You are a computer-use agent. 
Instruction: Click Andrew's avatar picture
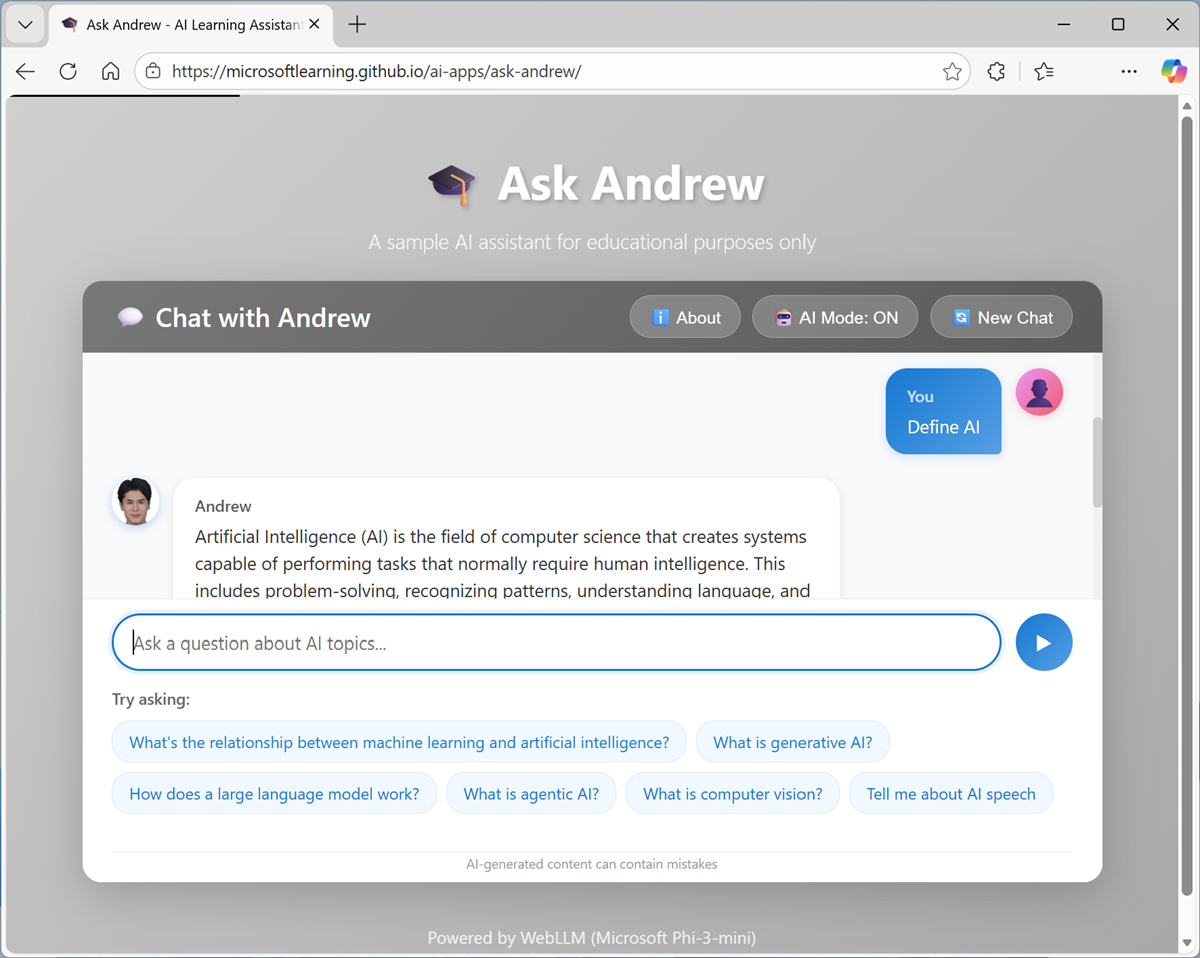pyautogui.click(x=135, y=501)
